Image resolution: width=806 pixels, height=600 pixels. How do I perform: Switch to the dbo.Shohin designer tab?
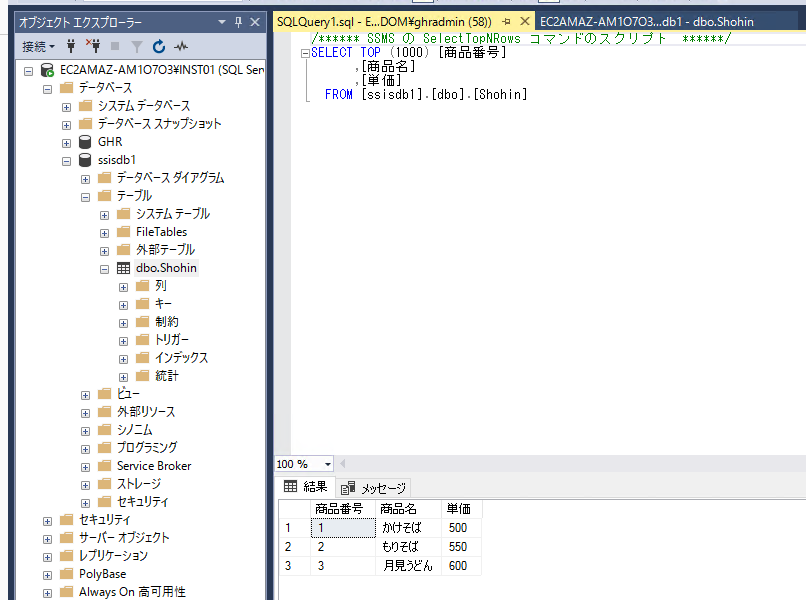(647, 22)
